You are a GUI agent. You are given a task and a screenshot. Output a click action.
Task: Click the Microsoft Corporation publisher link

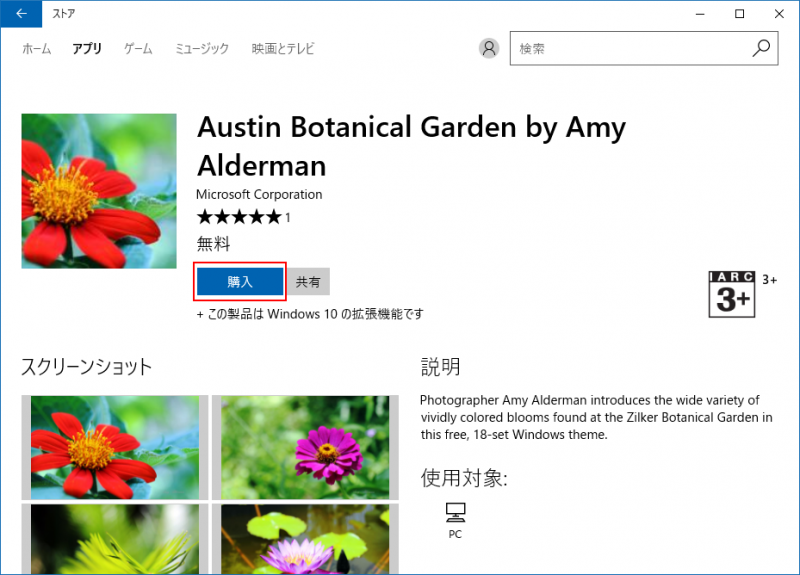259,194
